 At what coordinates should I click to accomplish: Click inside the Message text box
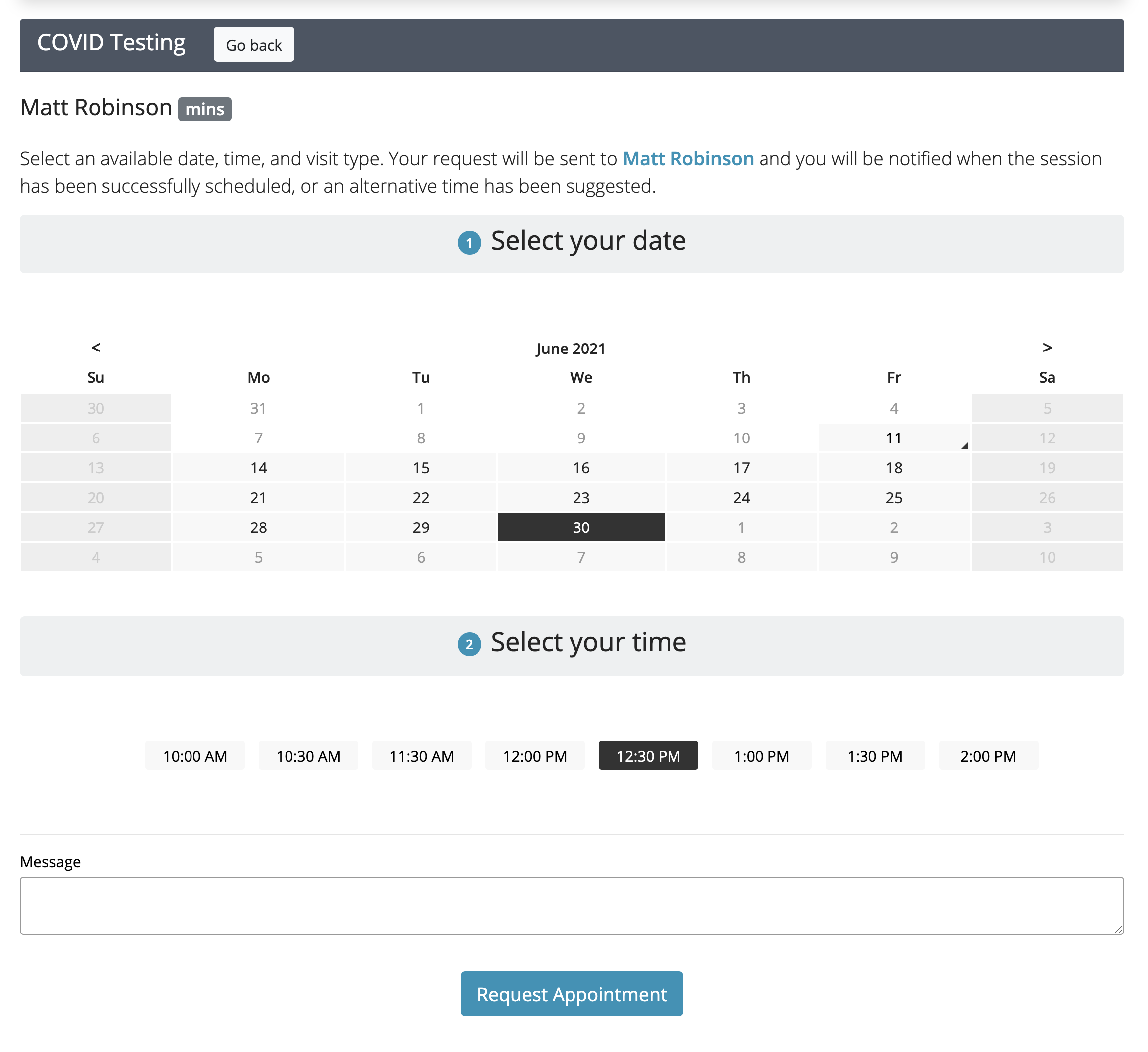point(571,906)
